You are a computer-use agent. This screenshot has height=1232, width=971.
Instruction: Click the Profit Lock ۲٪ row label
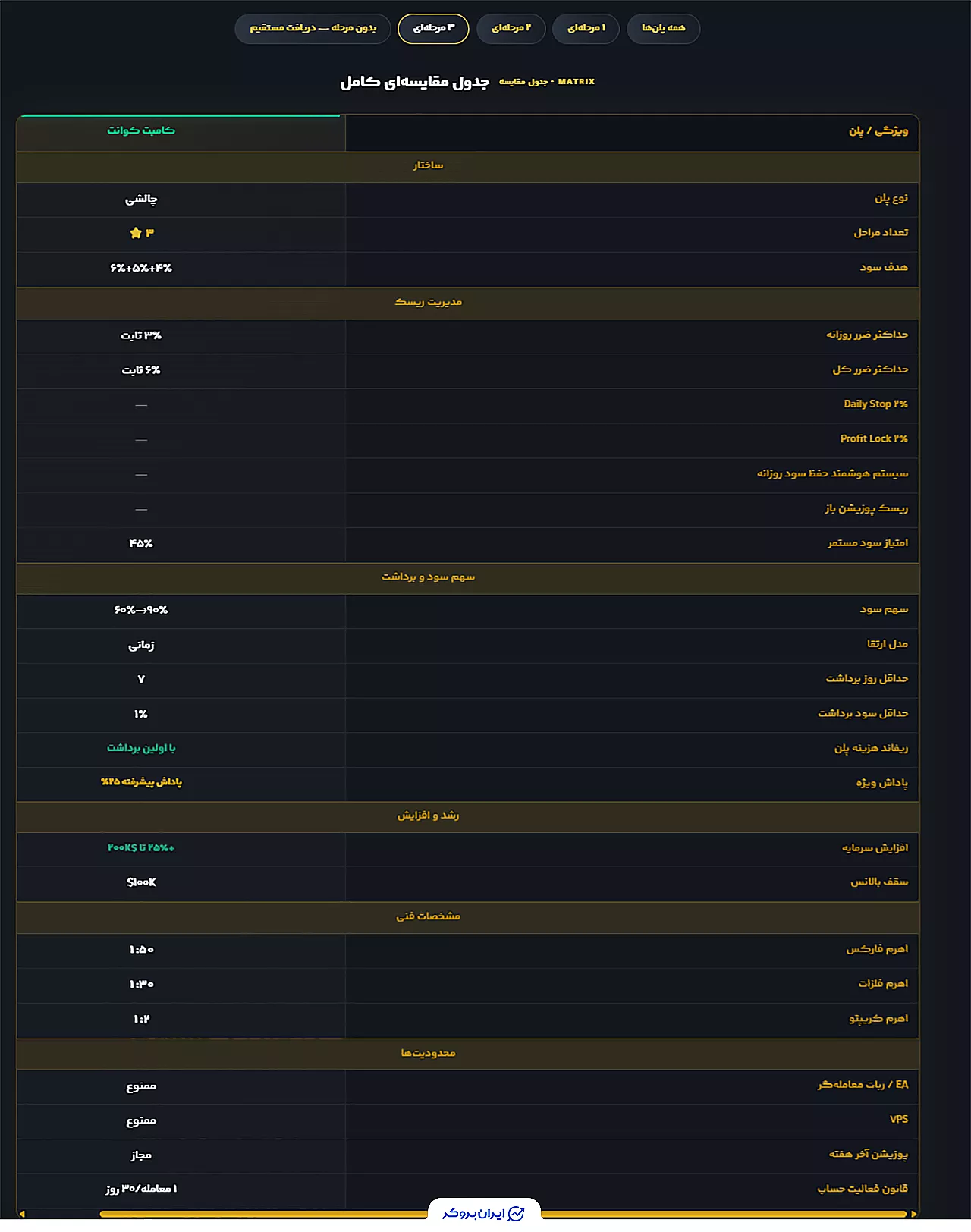874,438
